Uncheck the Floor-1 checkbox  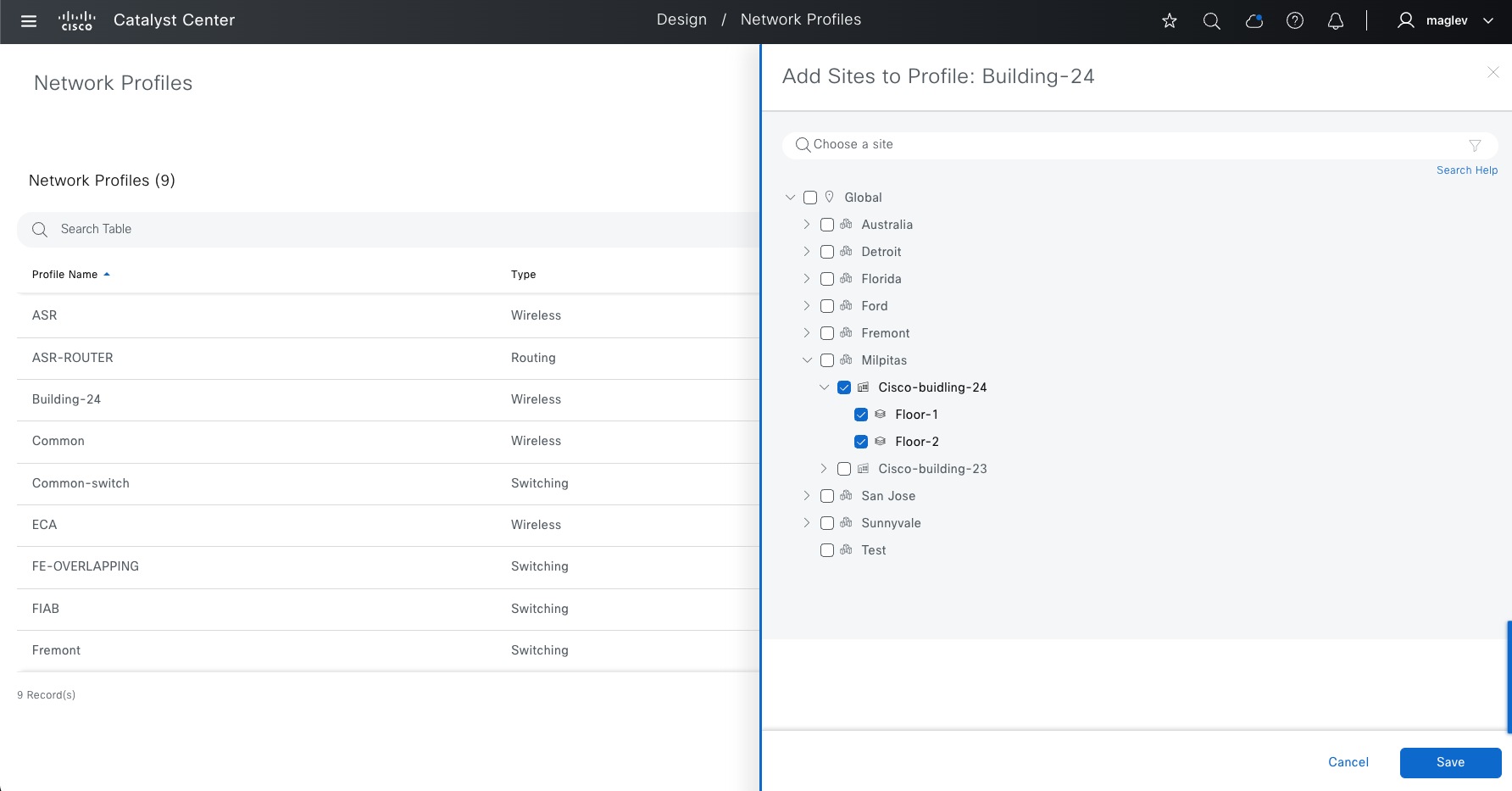(861, 415)
